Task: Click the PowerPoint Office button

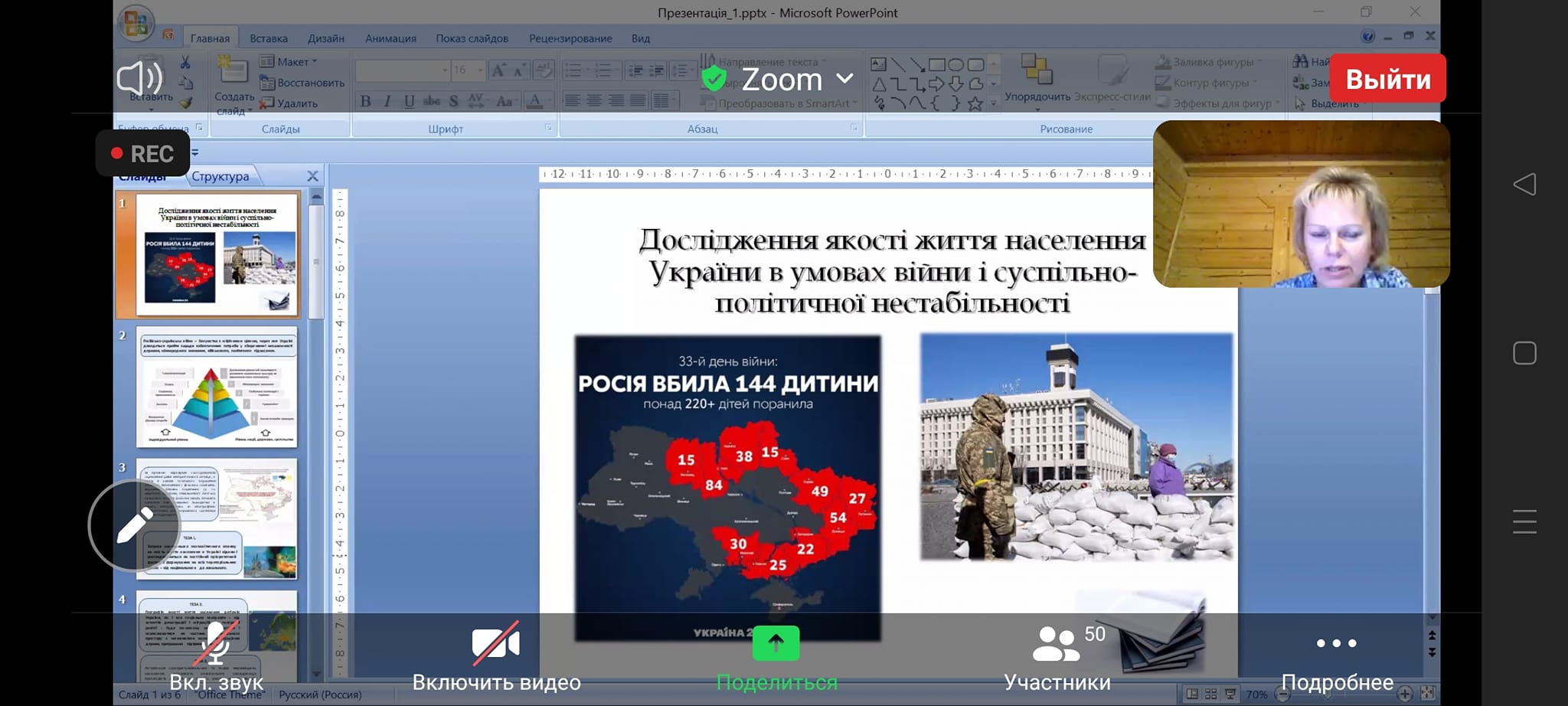Action: (136, 21)
